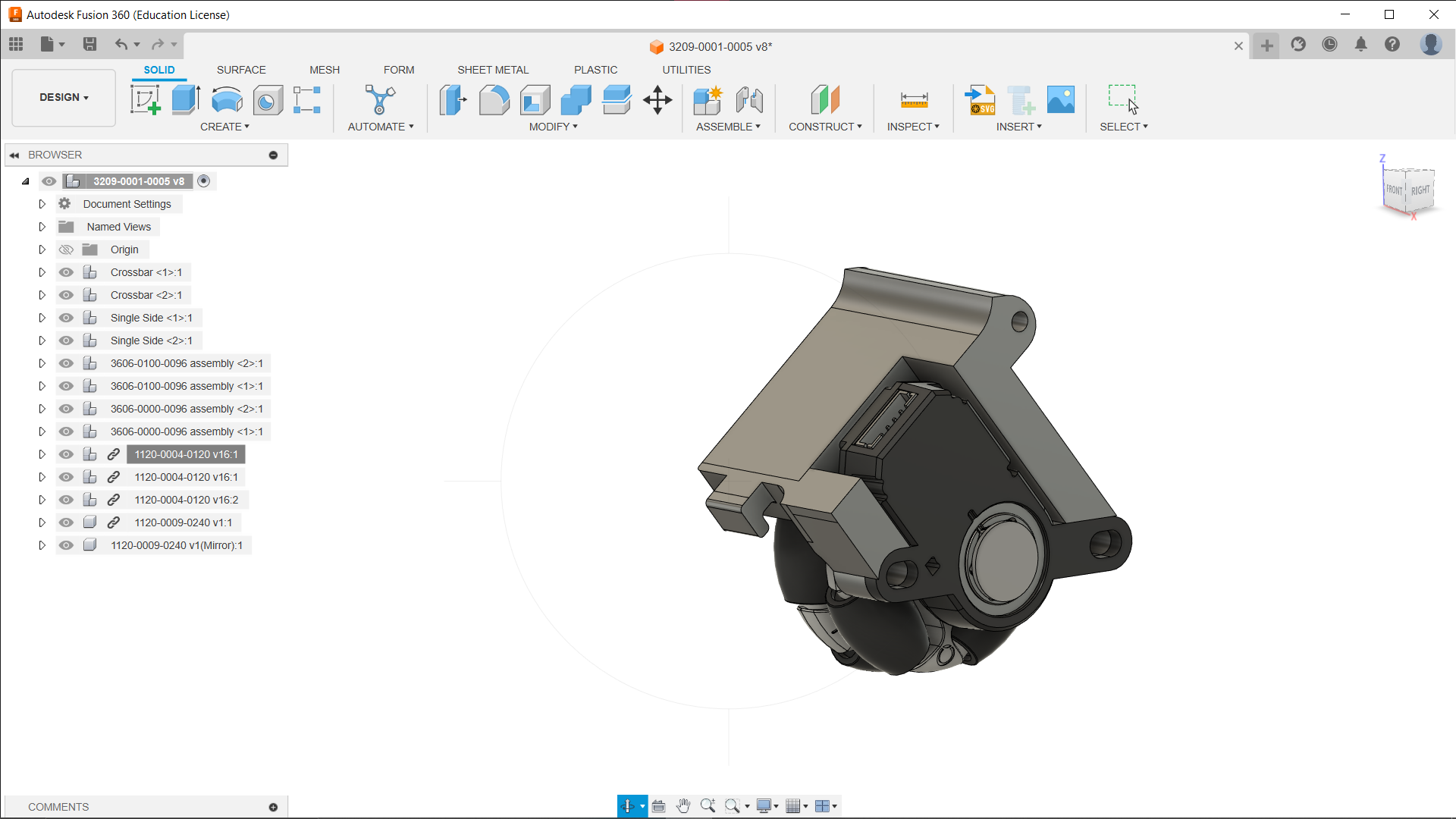The height and width of the screenshot is (819, 1456).
Task: Activate the 3209-0001-0005 v8 component radio button
Action: pyautogui.click(x=203, y=181)
